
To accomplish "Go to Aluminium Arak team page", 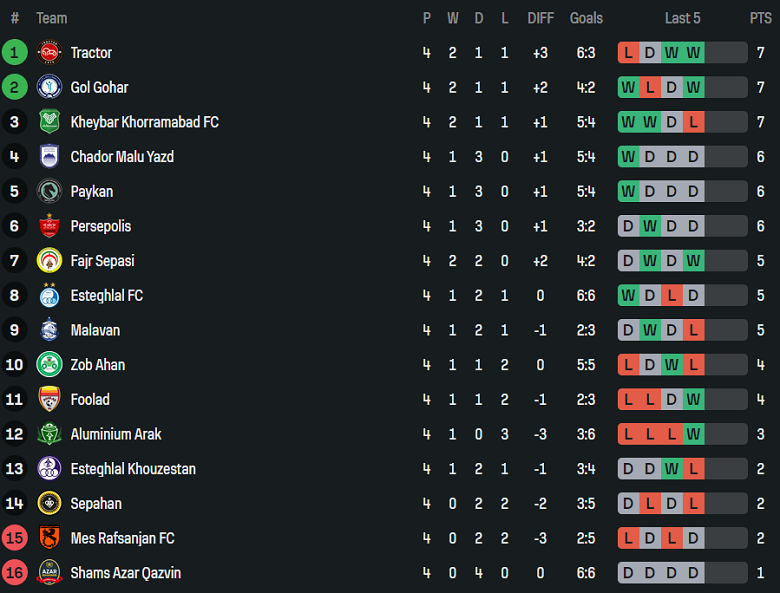I will 116,434.
